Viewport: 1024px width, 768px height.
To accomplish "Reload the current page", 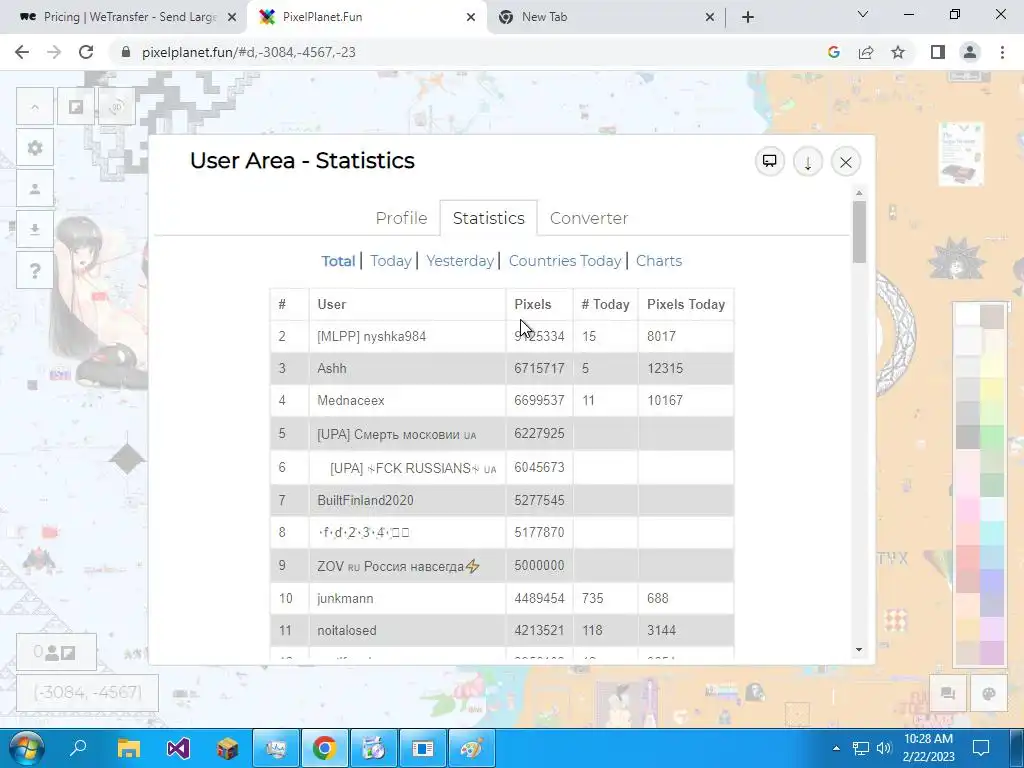I will 86,52.
